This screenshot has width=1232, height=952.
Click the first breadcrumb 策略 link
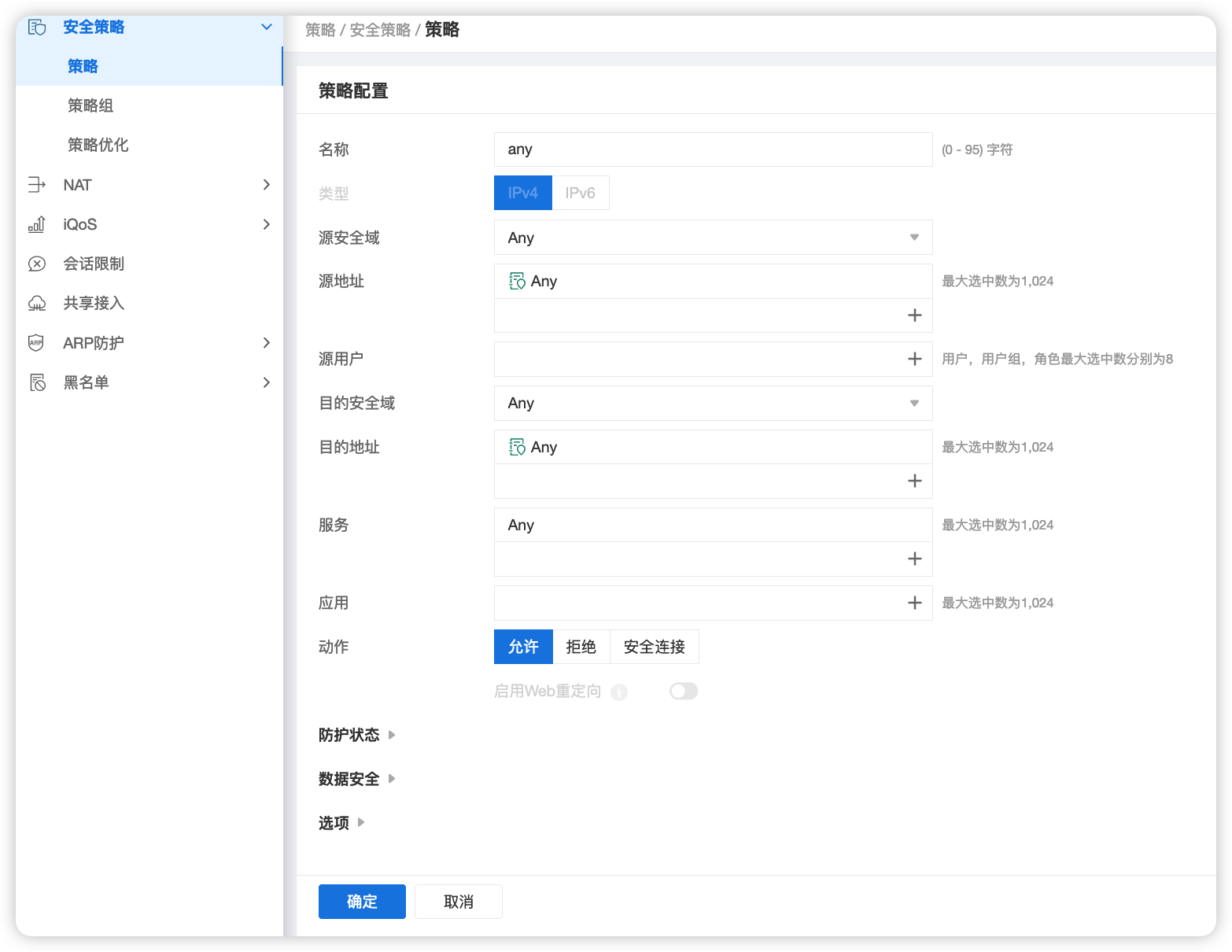[x=320, y=30]
